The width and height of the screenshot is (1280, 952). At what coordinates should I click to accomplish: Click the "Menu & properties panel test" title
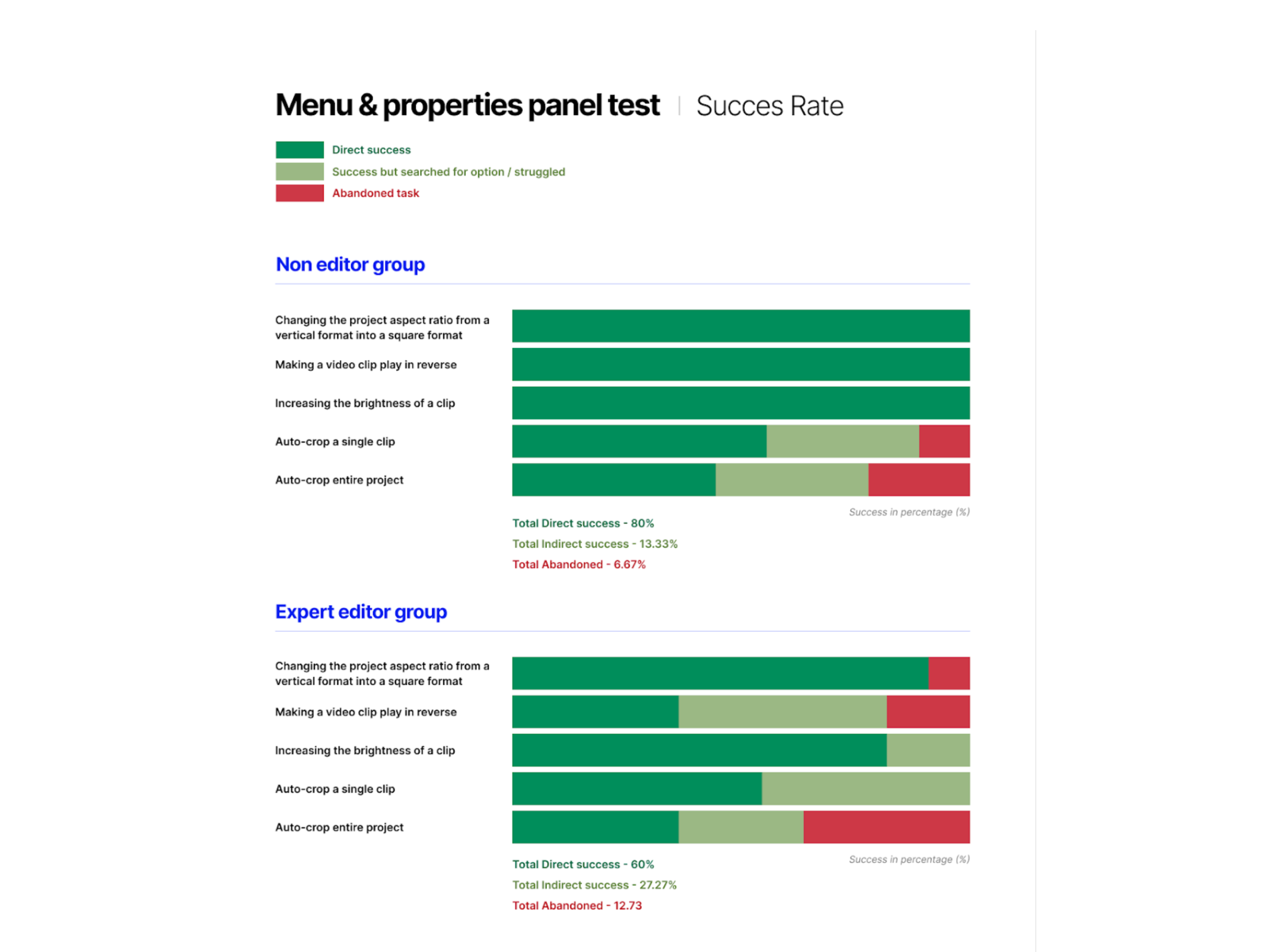(x=467, y=105)
